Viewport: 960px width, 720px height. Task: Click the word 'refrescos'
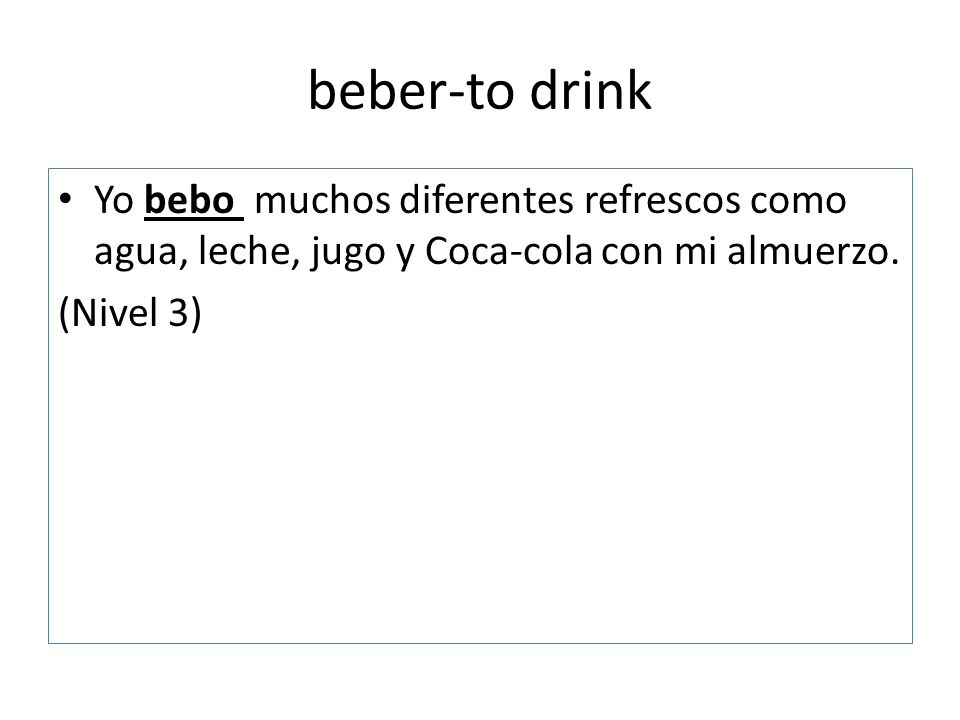pyautogui.click(x=662, y=200)
